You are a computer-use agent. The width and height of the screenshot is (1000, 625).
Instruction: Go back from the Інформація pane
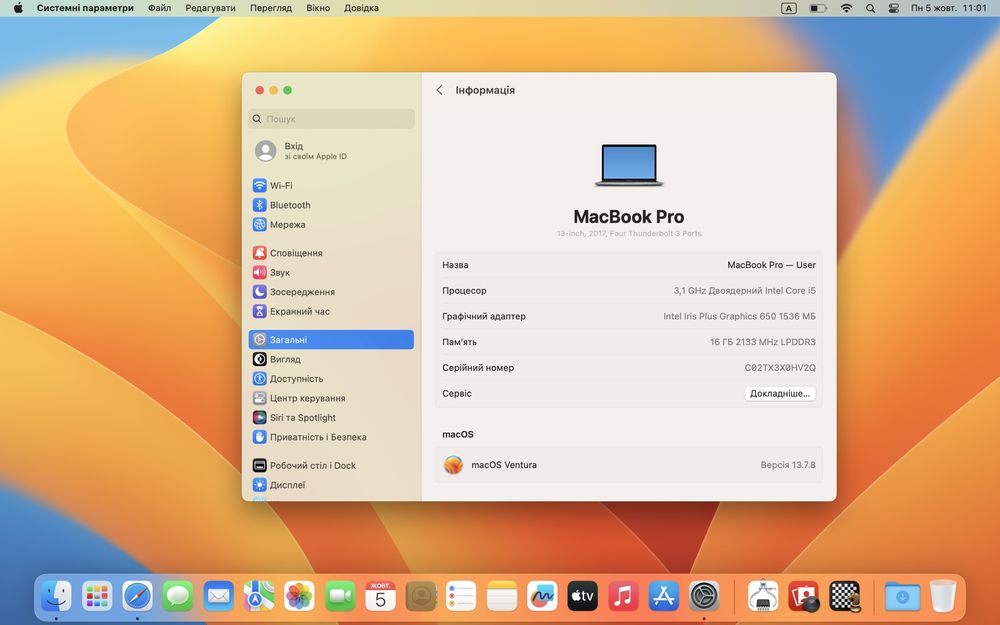coord(439,90)
